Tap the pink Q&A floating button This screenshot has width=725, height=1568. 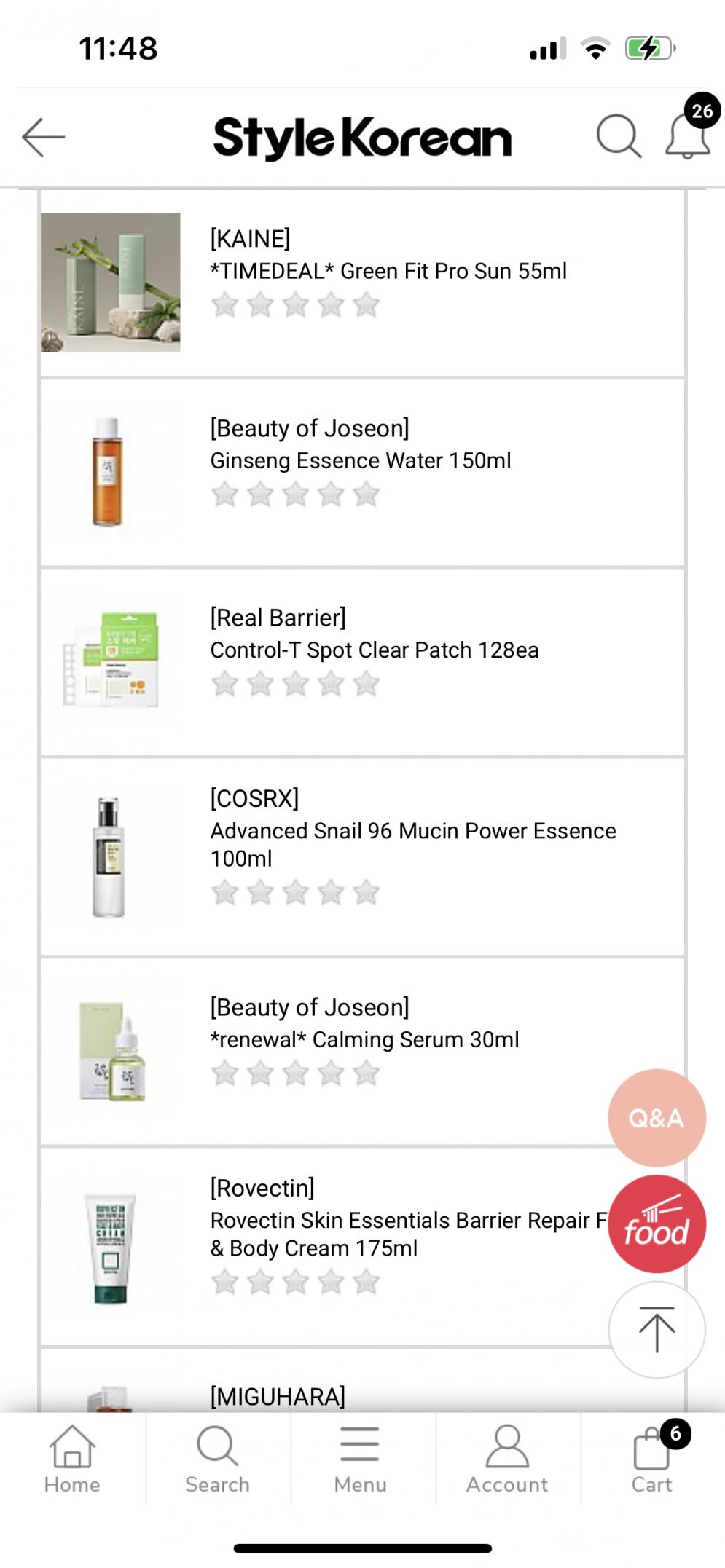[x=657, y=1118]
